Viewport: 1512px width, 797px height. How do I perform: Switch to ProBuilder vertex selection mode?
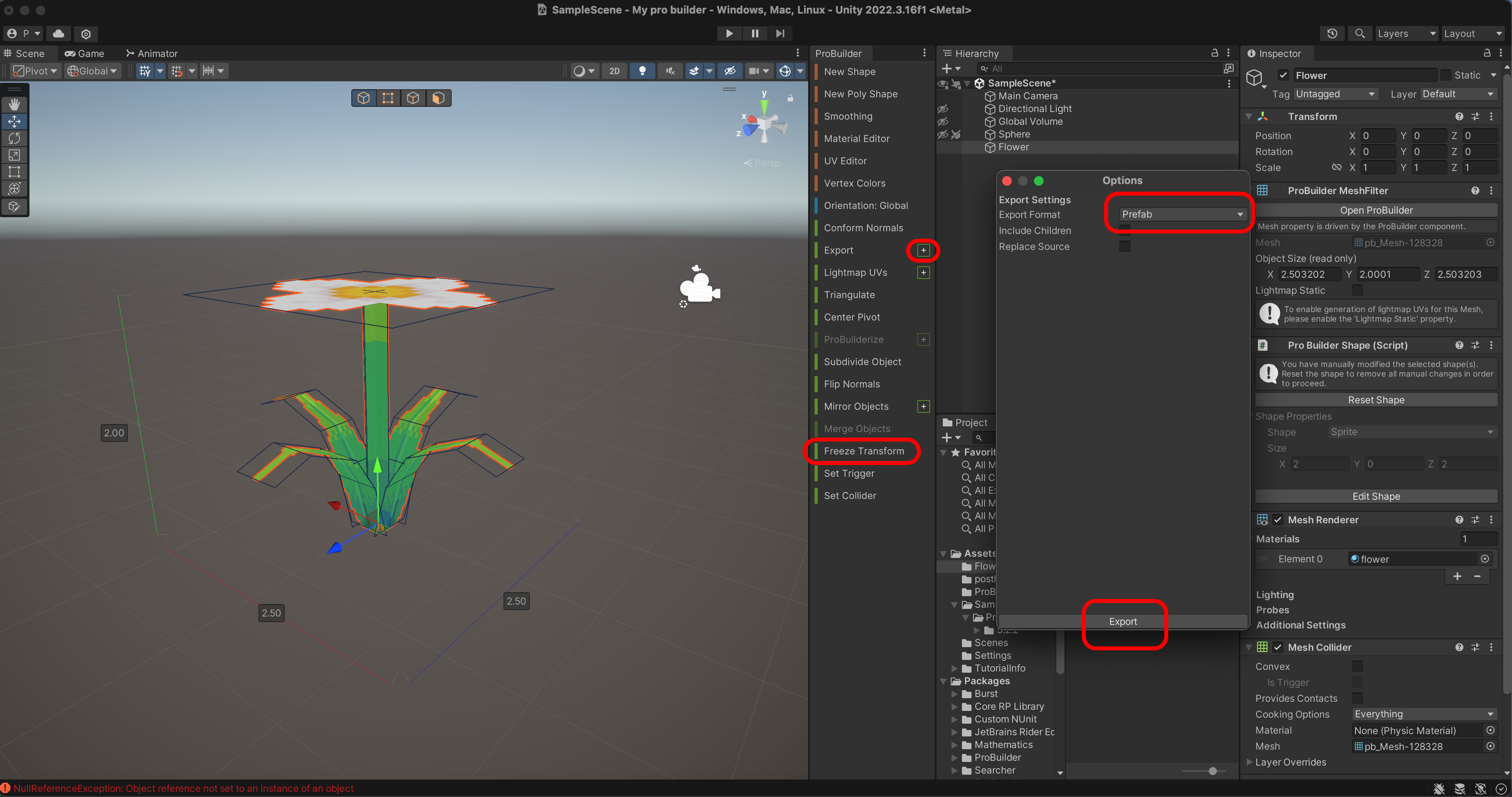[x=388, y=98]
